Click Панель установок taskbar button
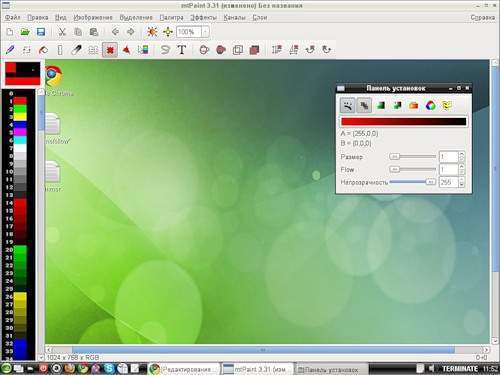The height and width of the screenshot is (375, 500). 332,369
